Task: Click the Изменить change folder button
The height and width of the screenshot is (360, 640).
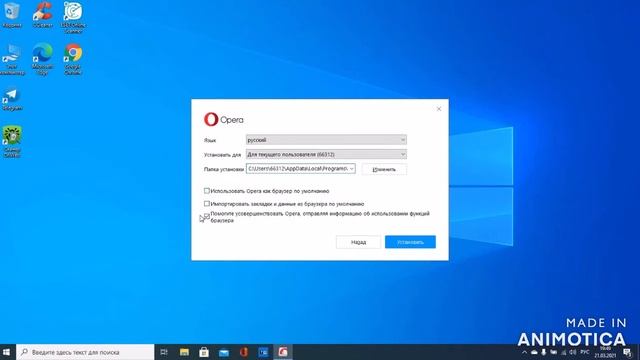Action: pos(384,169)
